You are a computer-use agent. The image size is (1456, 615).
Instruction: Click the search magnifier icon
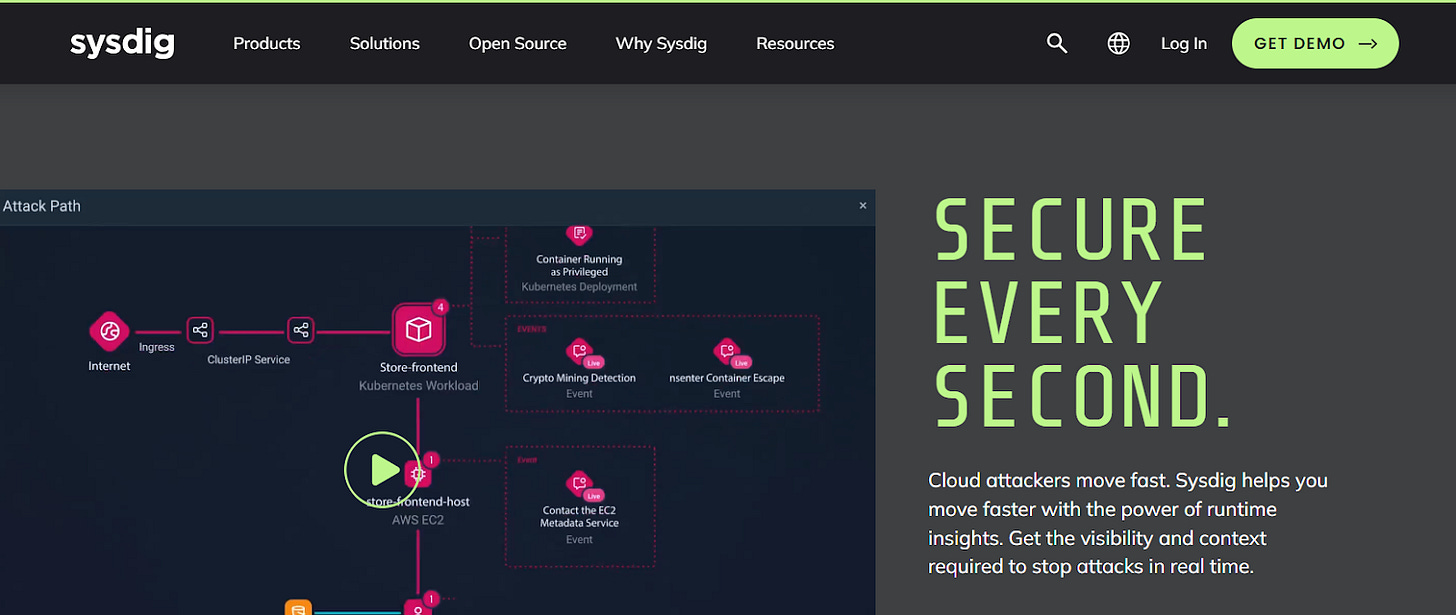pyautogui.click(x=1057, y=43)
